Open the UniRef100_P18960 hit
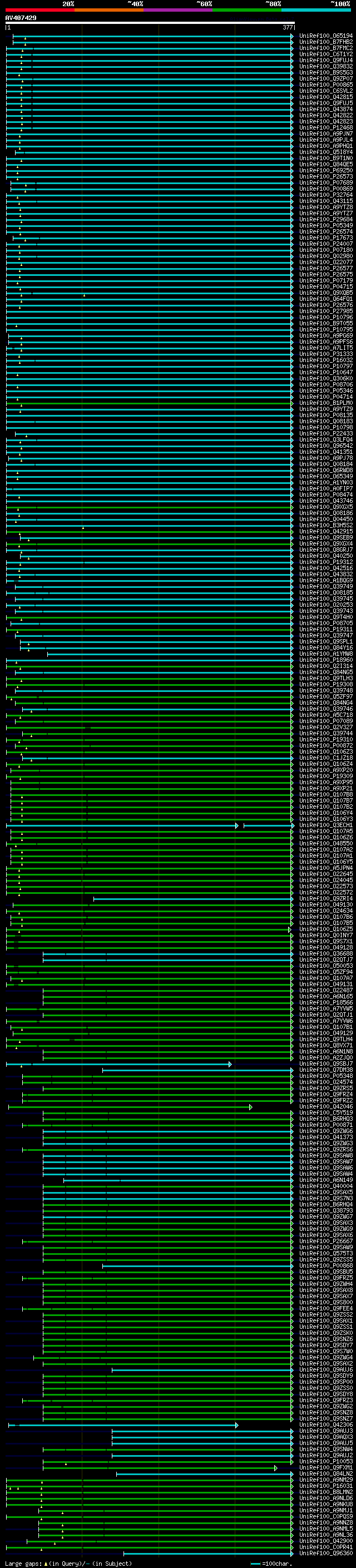This screenshot has width=356, height=1568. (x=325, y=660)
